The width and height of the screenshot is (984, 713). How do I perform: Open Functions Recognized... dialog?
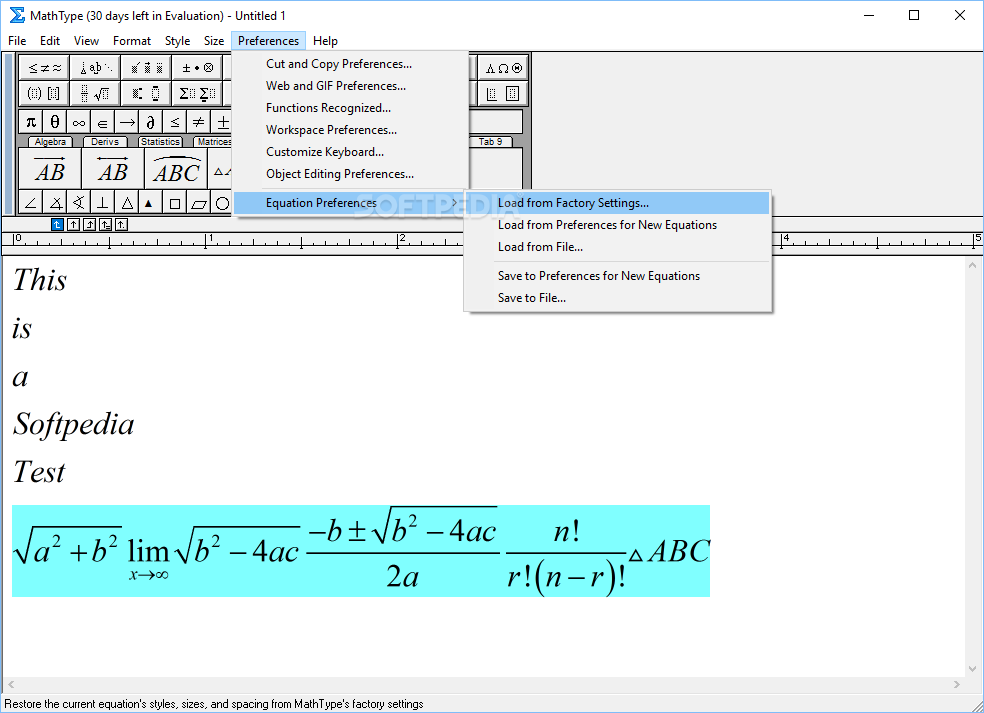pyautogui.click(x=351, y=108)
